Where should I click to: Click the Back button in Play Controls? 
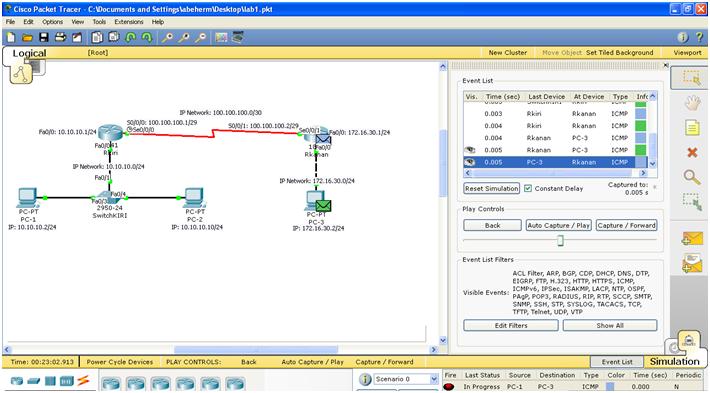pyautogui.click(x=492, y=225)
